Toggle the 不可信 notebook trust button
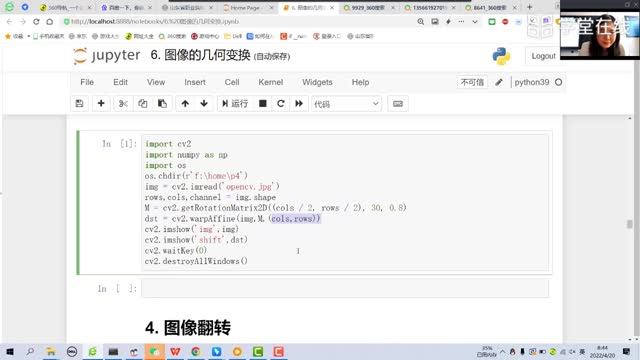The image size is (640, 360). [472, 82]
